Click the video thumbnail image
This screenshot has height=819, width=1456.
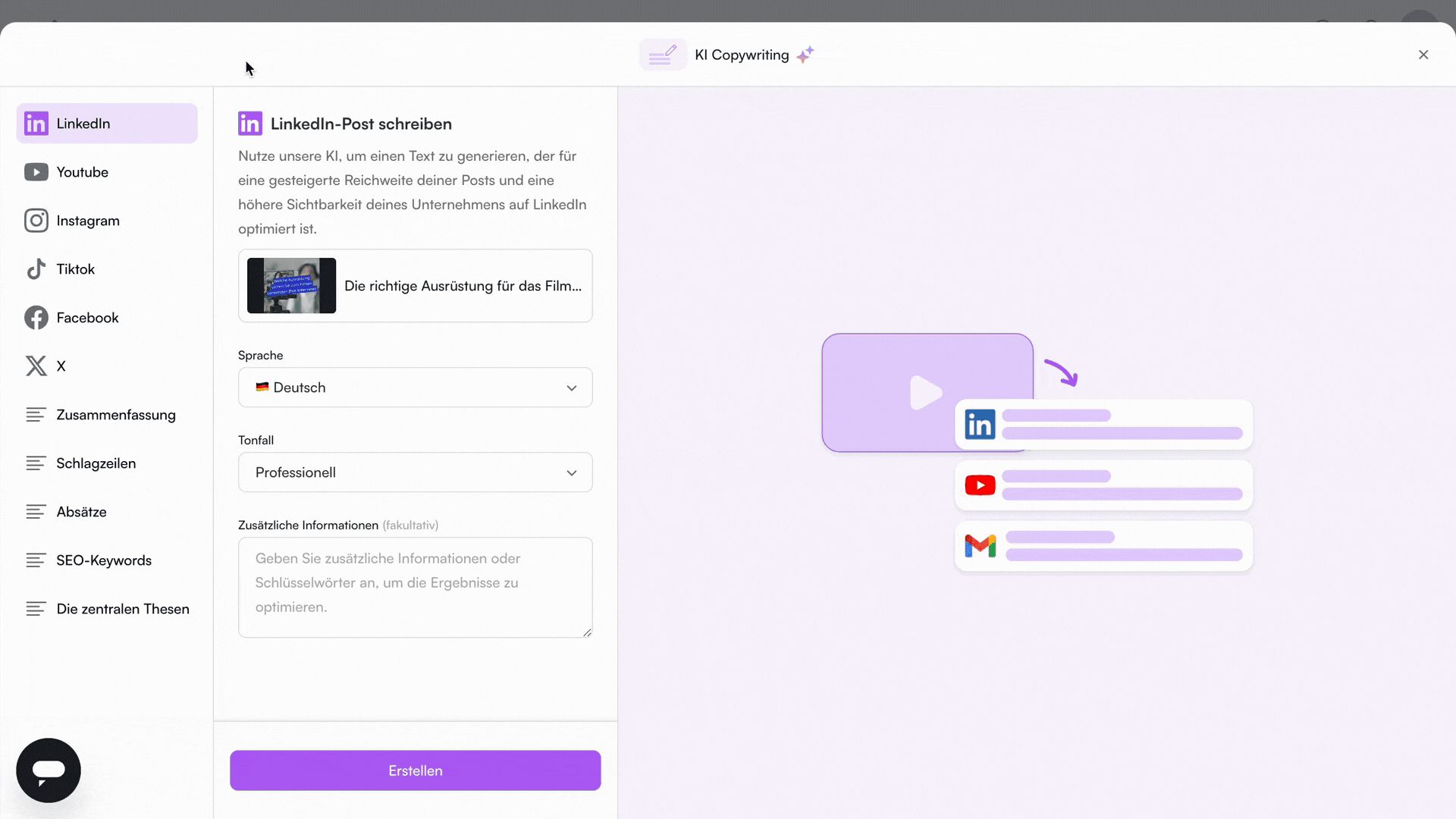[x=291, y=286]
